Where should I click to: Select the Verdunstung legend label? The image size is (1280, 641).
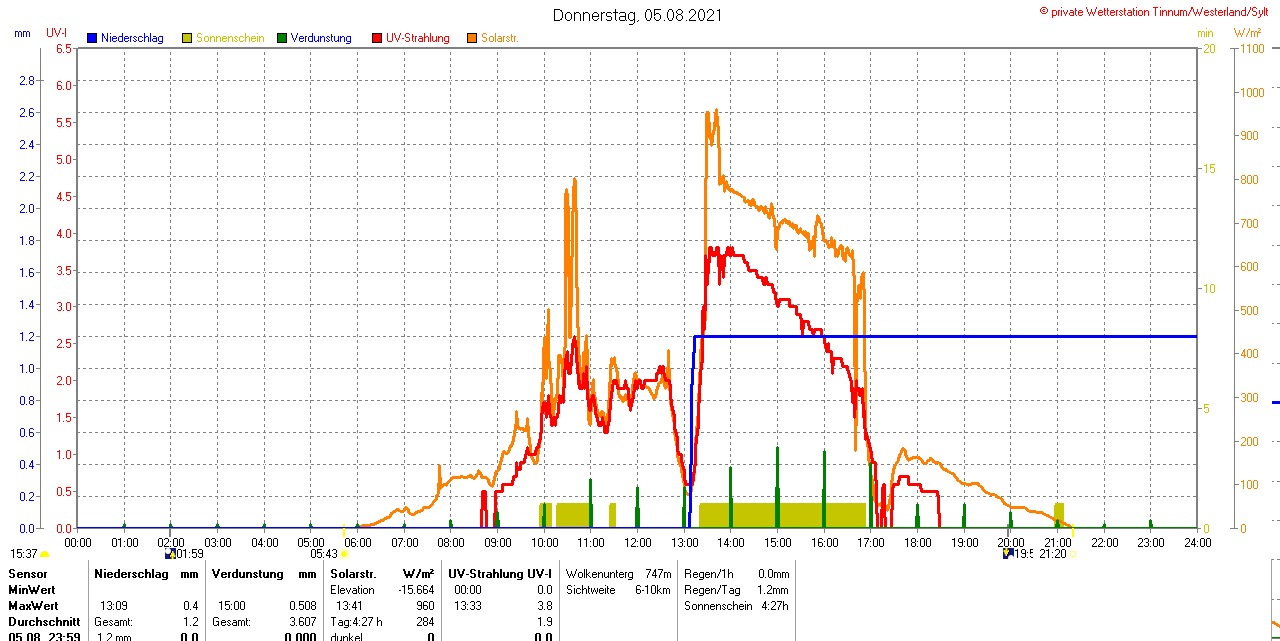(x=321, y=38)
